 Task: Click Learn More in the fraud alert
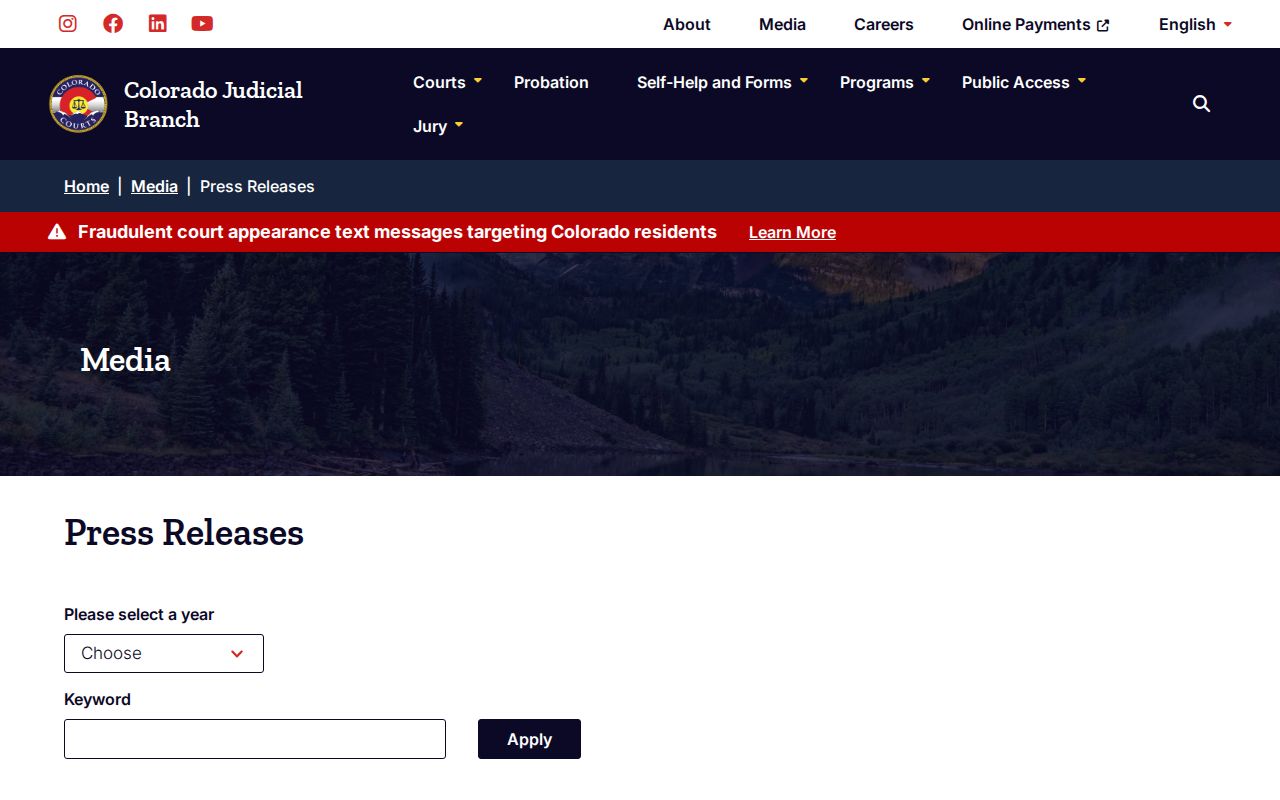[792, 232]
